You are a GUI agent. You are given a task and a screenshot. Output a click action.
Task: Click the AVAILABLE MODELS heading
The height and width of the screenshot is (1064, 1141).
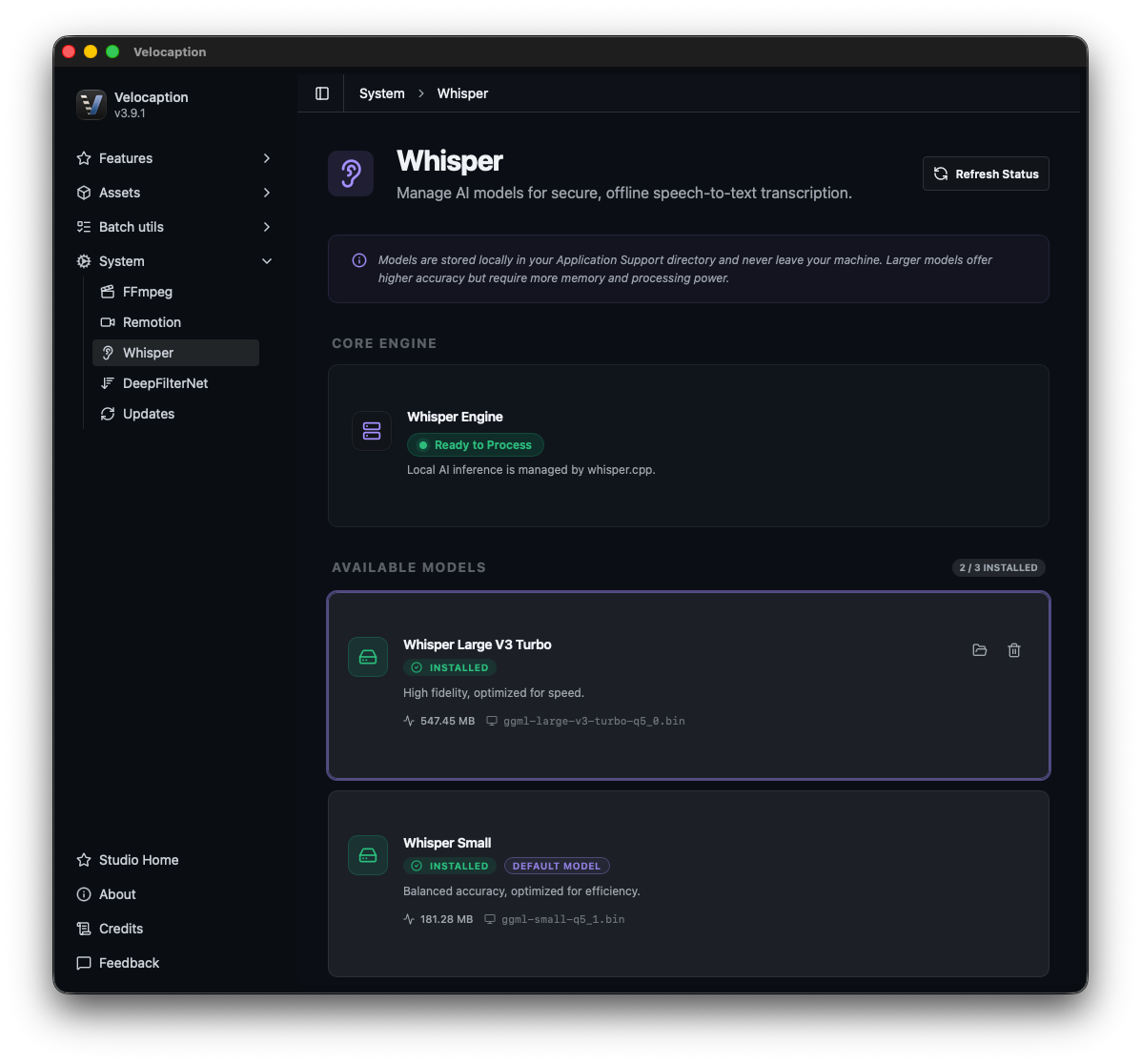click(409, 567)
